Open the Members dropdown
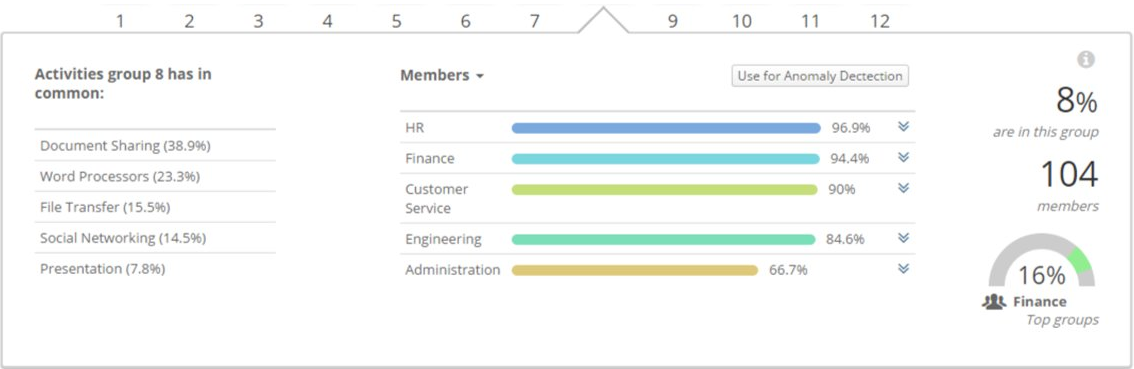 point(442,75)
